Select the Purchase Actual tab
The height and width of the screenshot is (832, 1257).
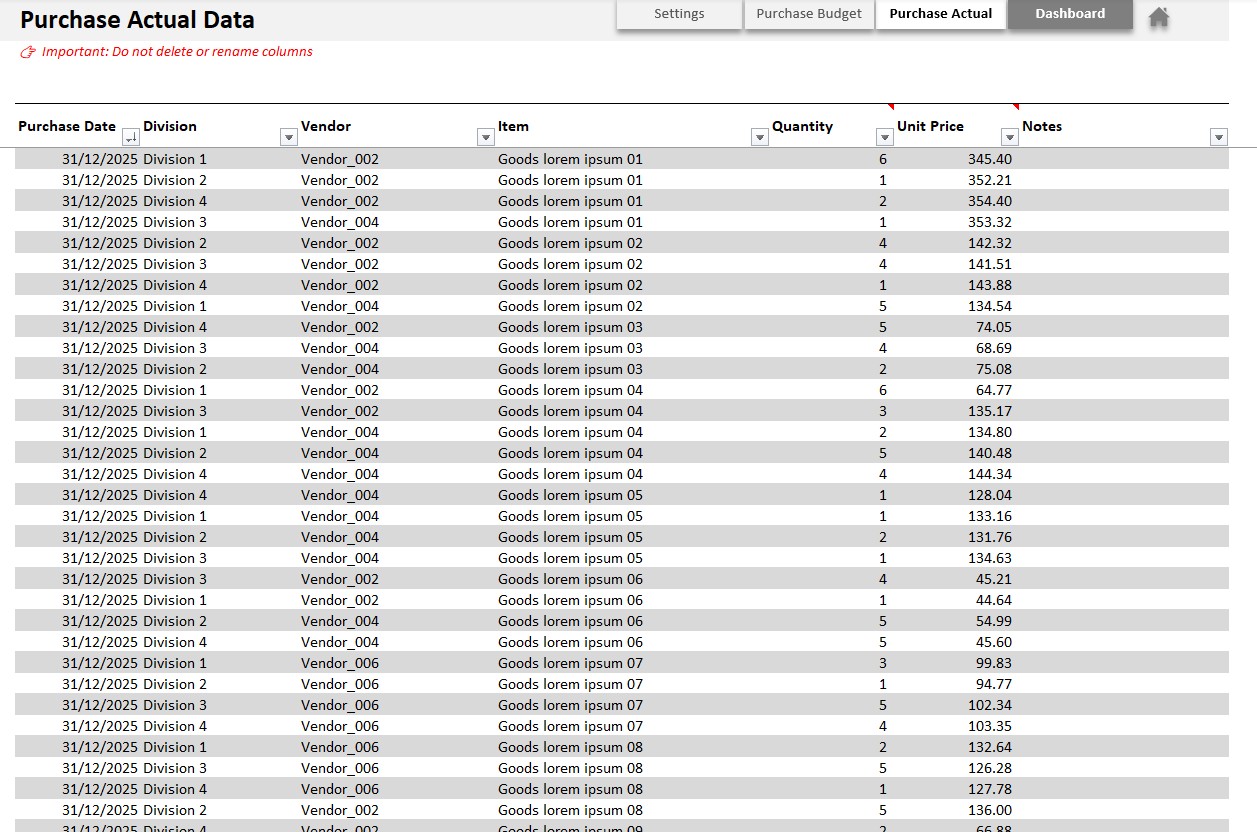point(940,14)
